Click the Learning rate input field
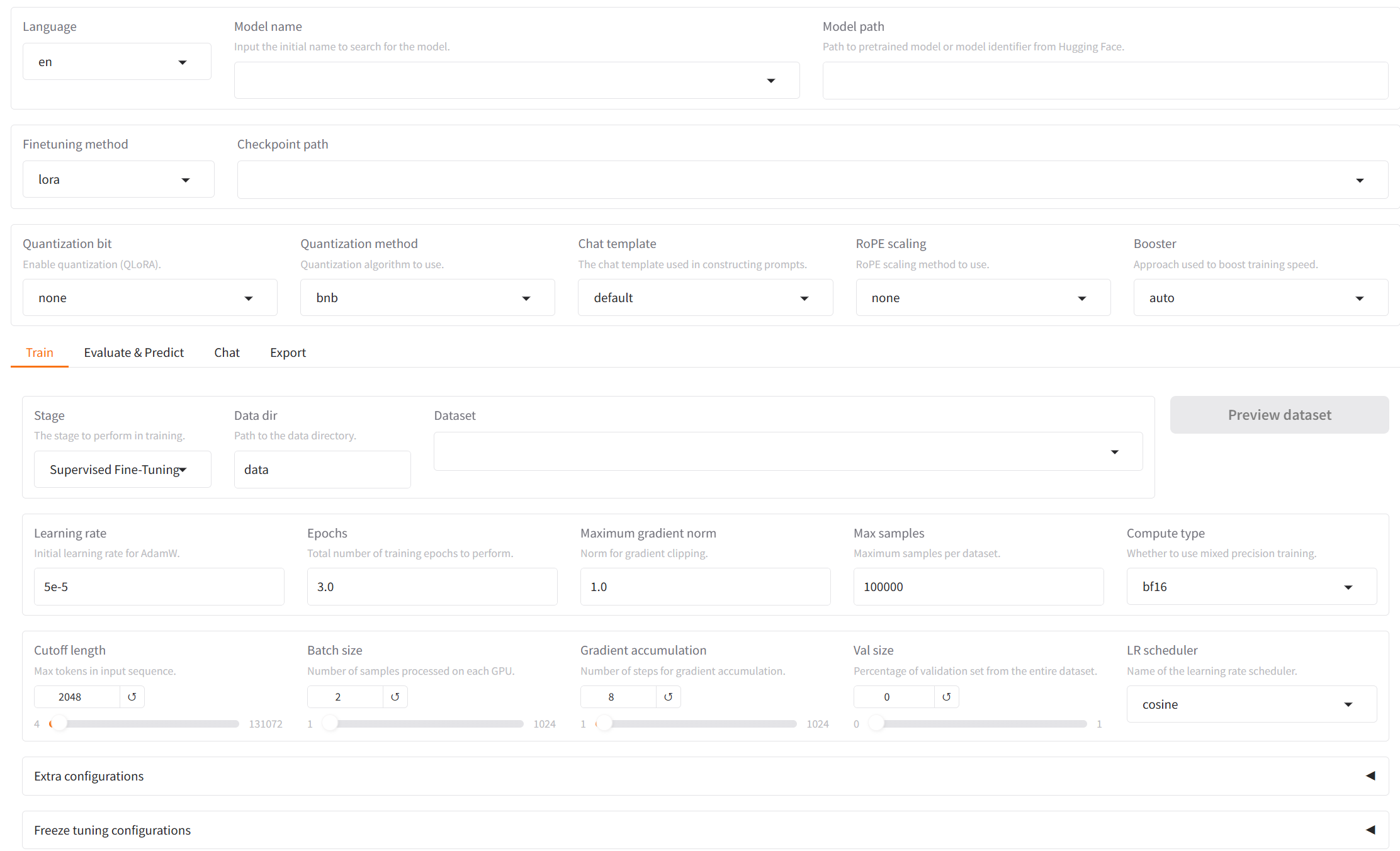Image resolution: width=1400 pixels, height=851 pixels. point(159,587)
